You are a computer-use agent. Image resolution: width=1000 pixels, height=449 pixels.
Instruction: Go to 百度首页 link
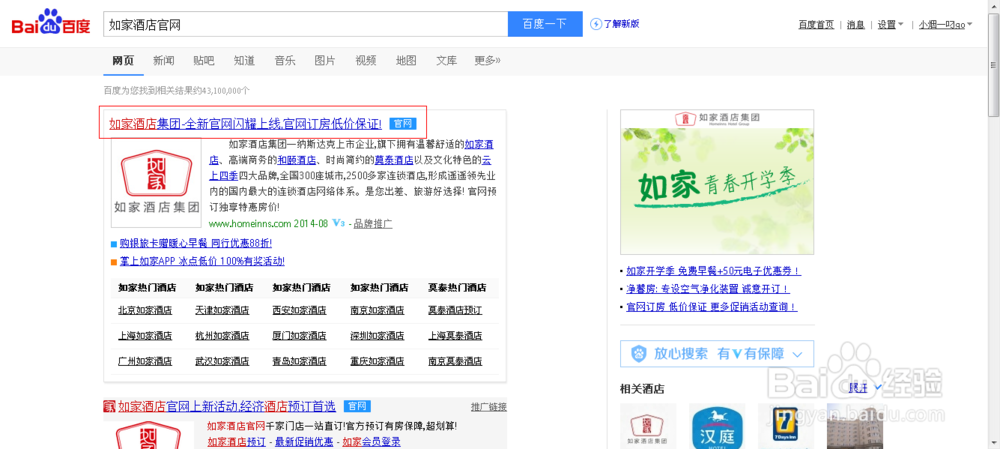click(x=816, y=25)
